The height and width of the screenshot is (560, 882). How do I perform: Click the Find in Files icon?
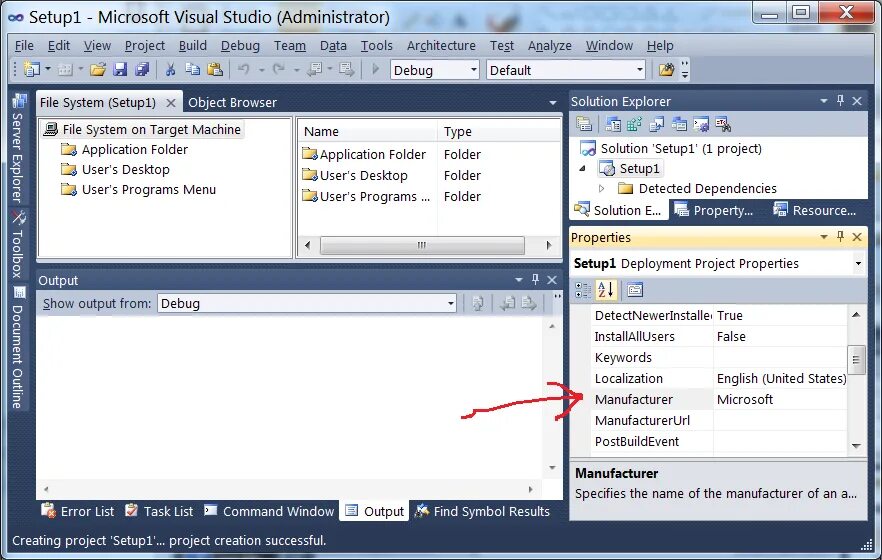(667, 70)
